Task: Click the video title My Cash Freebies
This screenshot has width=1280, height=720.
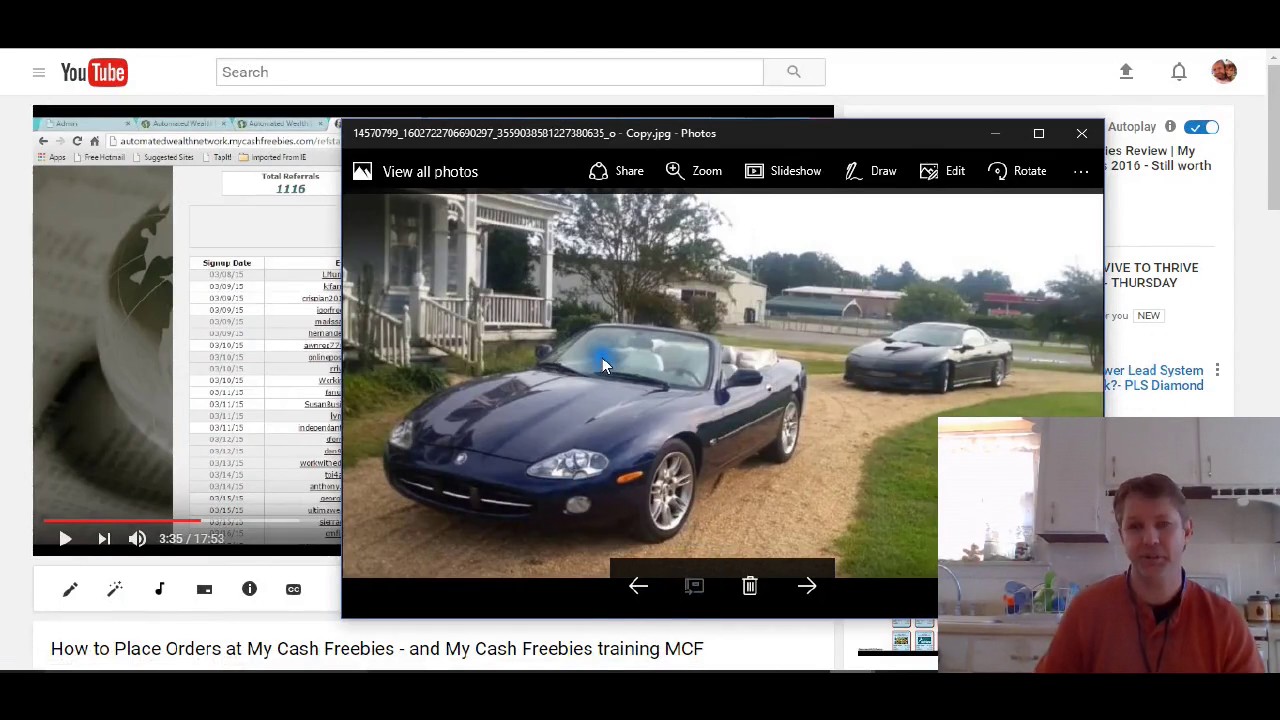Action: coord(377,649)
